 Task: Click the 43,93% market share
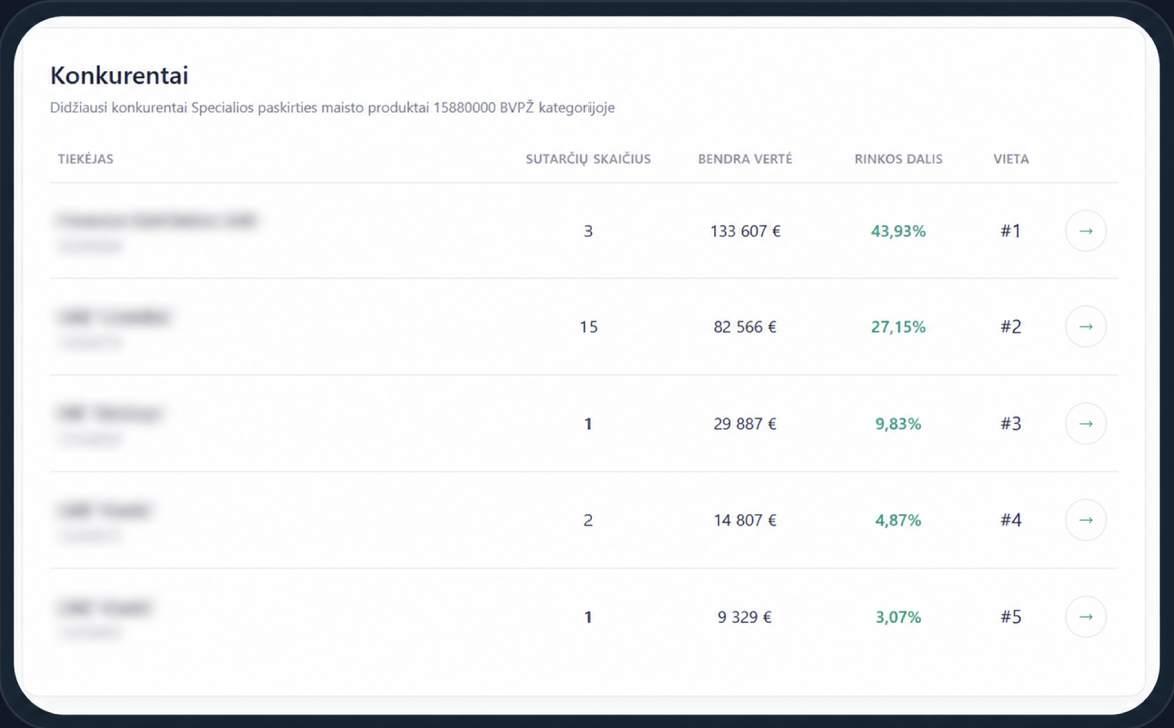point(898,231)
